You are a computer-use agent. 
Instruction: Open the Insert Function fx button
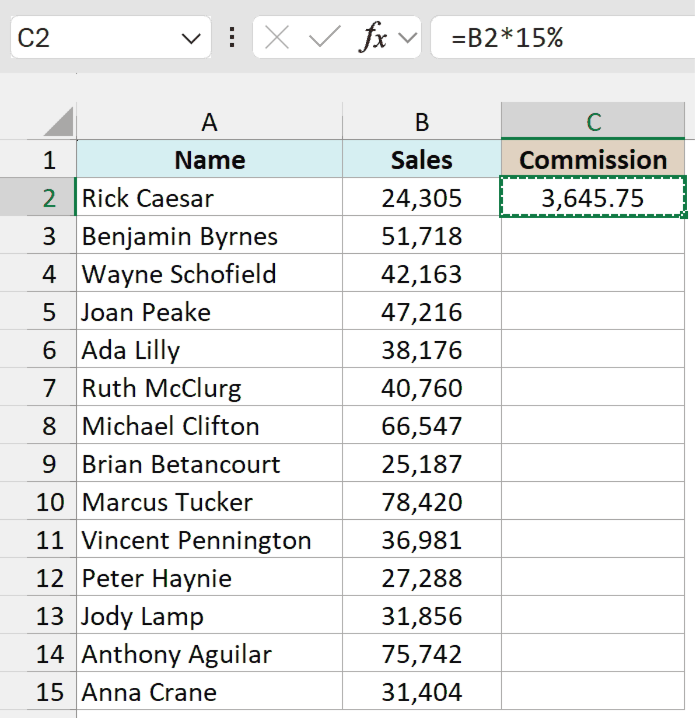tap(373, 38)
